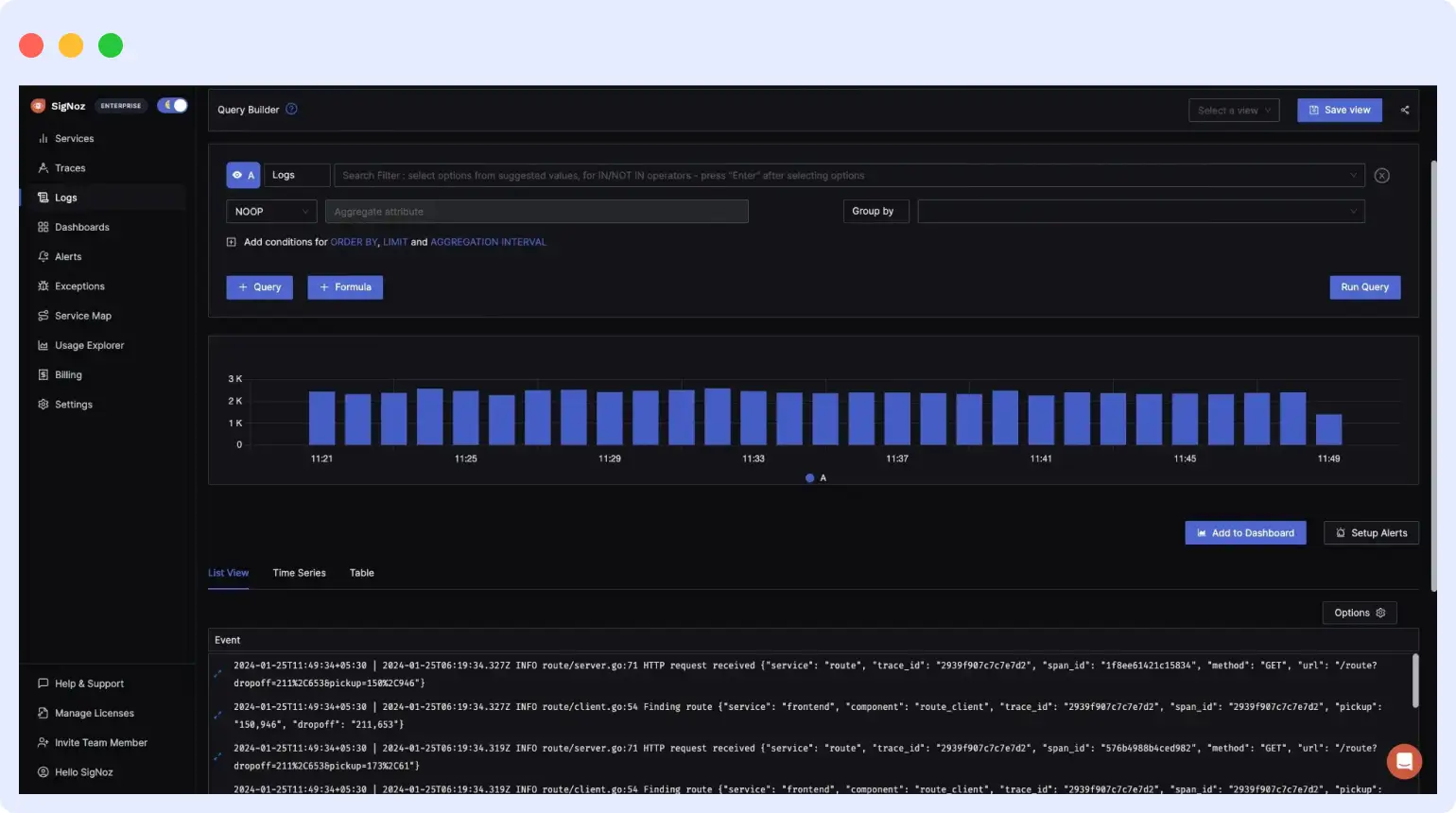Click the ORDER BY link
1456x813 pixels.
coord(354,242)
